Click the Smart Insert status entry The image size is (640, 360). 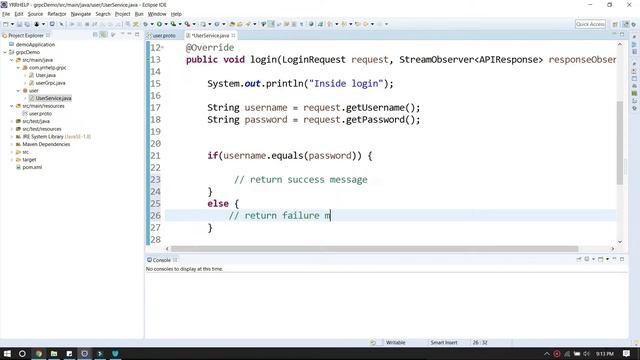[x=444, y=342]
